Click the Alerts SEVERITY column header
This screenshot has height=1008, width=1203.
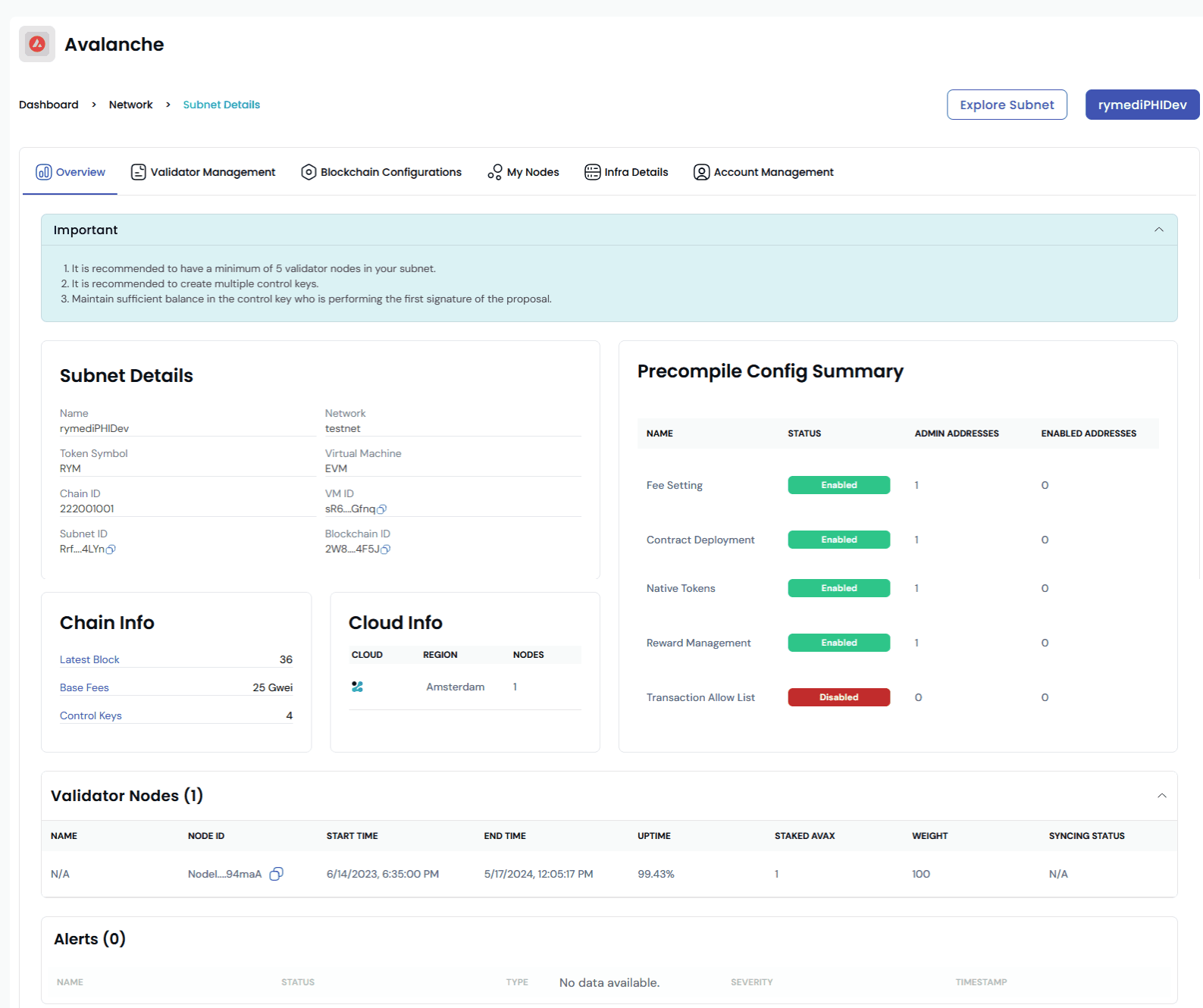[752, 982]
